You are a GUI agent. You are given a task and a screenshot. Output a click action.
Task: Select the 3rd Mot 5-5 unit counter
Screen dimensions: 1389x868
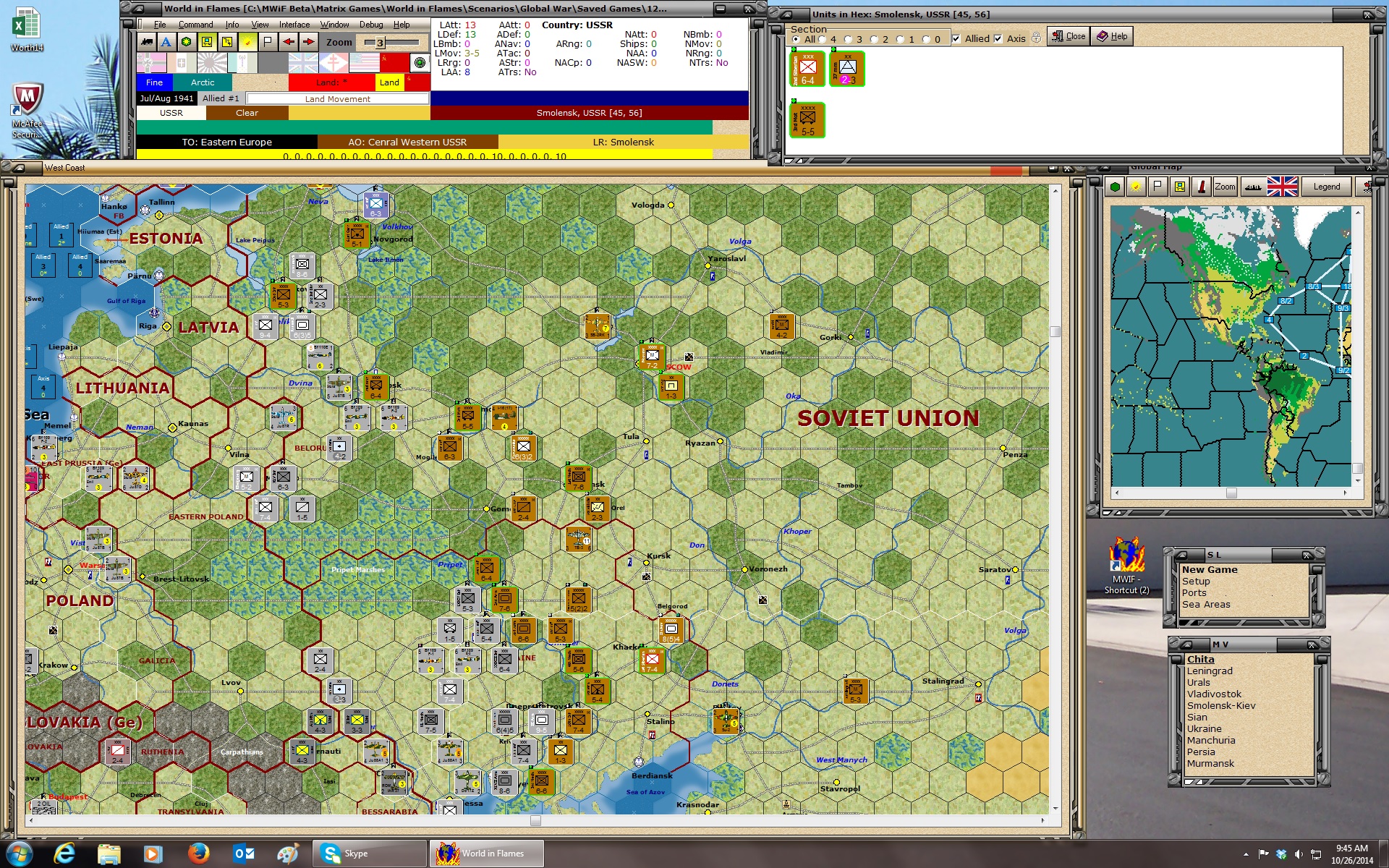(807, 120)
